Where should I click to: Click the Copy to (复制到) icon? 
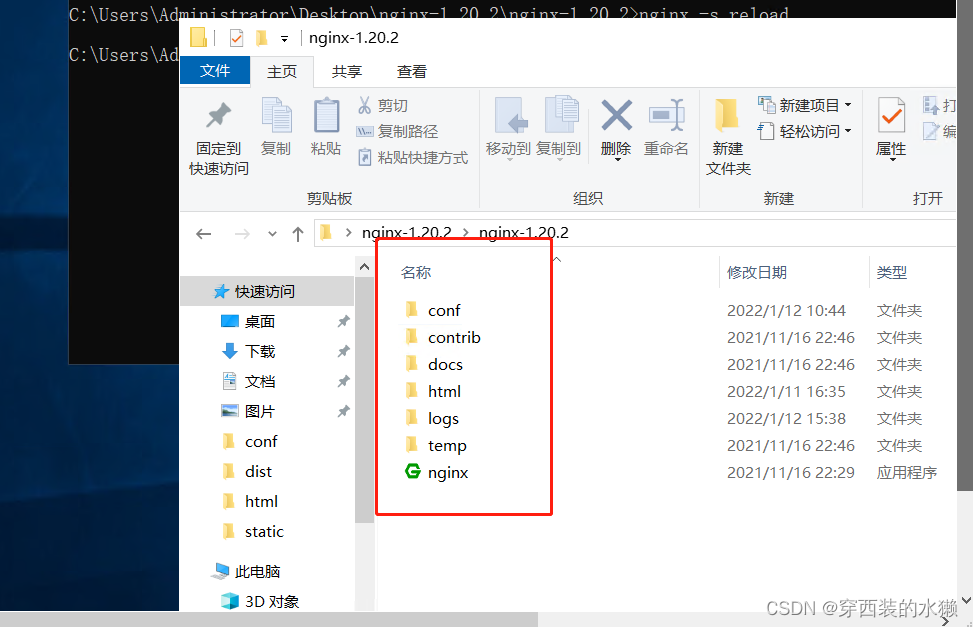coord(560,115)
